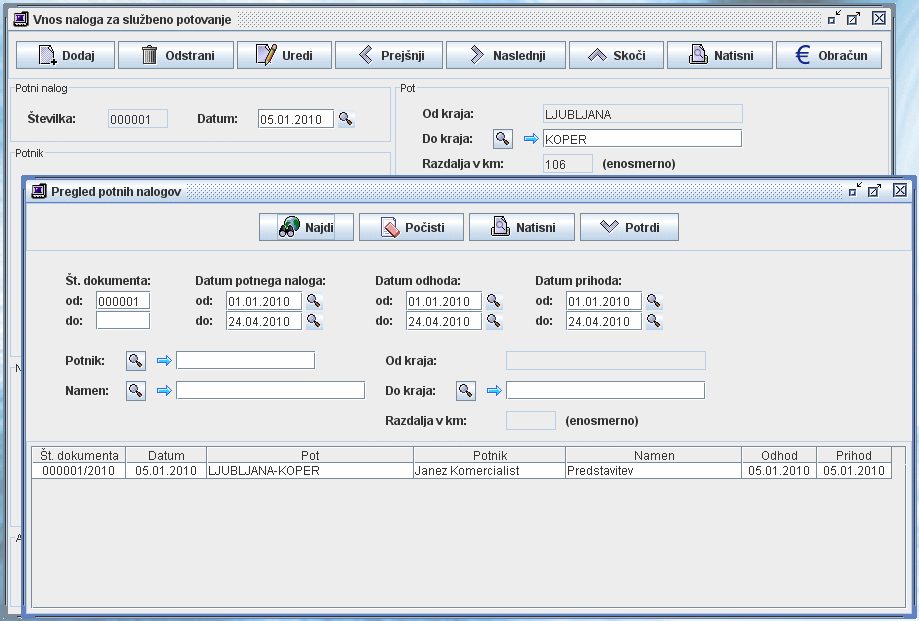Go to previous record with Prejšnji
919x621 pixels.
pyautogui.click(x=389, y=55)
